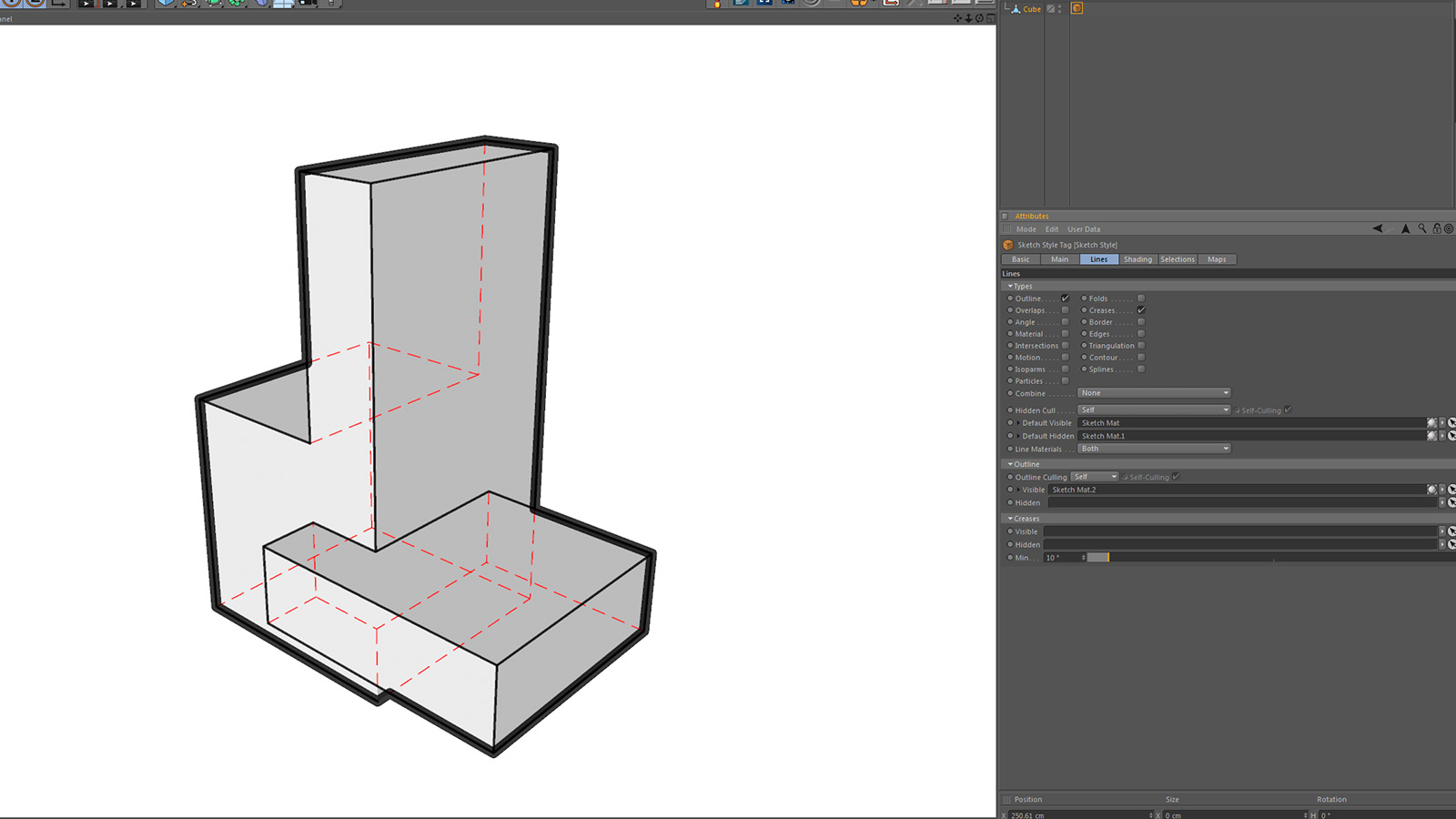
Task: Click the Min value stepper arrows
Action: (x=1084, y=557)
